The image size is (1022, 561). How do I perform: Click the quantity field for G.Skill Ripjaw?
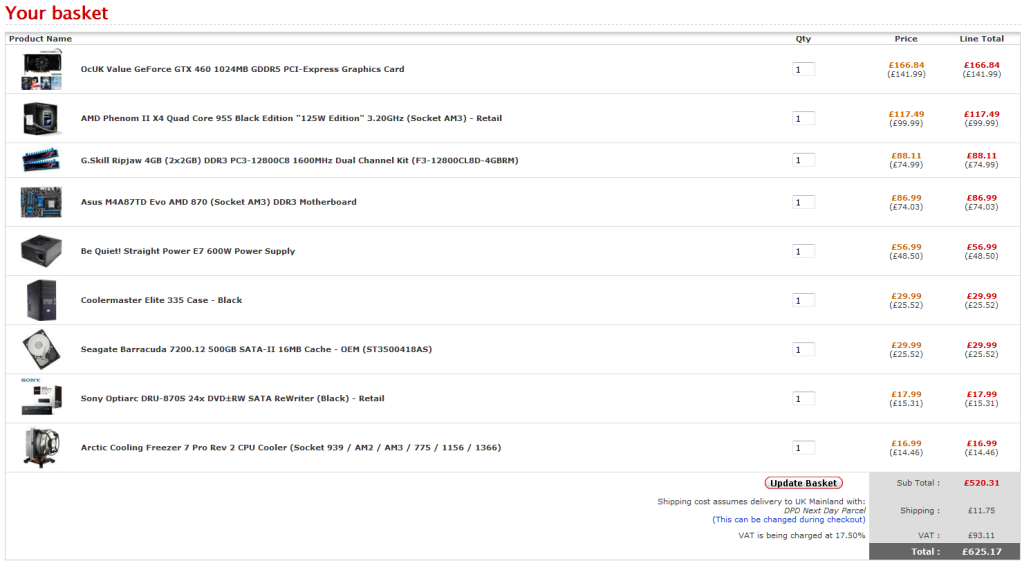[x=803, y=160]
